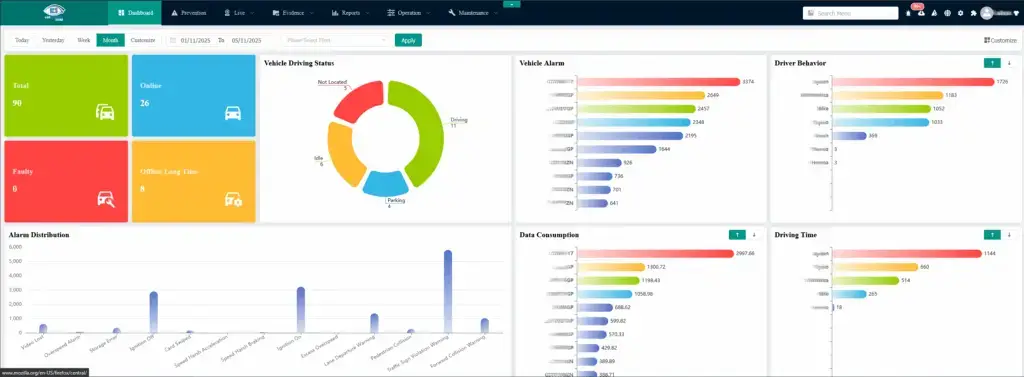The image size is (1024, 377).
Task: Open the Dashboard tab
Action: (136, 12)
